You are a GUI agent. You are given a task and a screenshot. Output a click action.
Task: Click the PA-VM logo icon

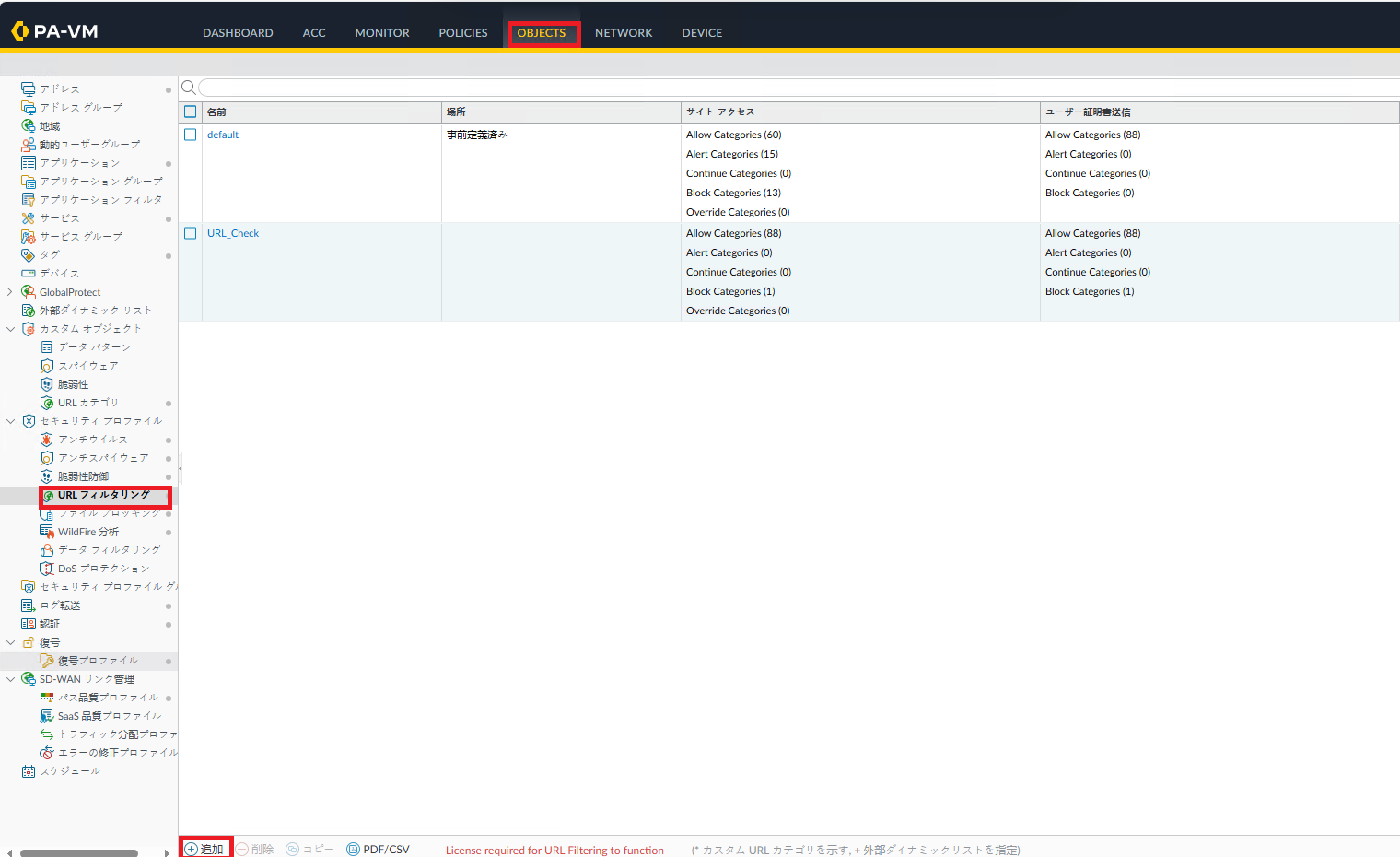coord(20,32)
